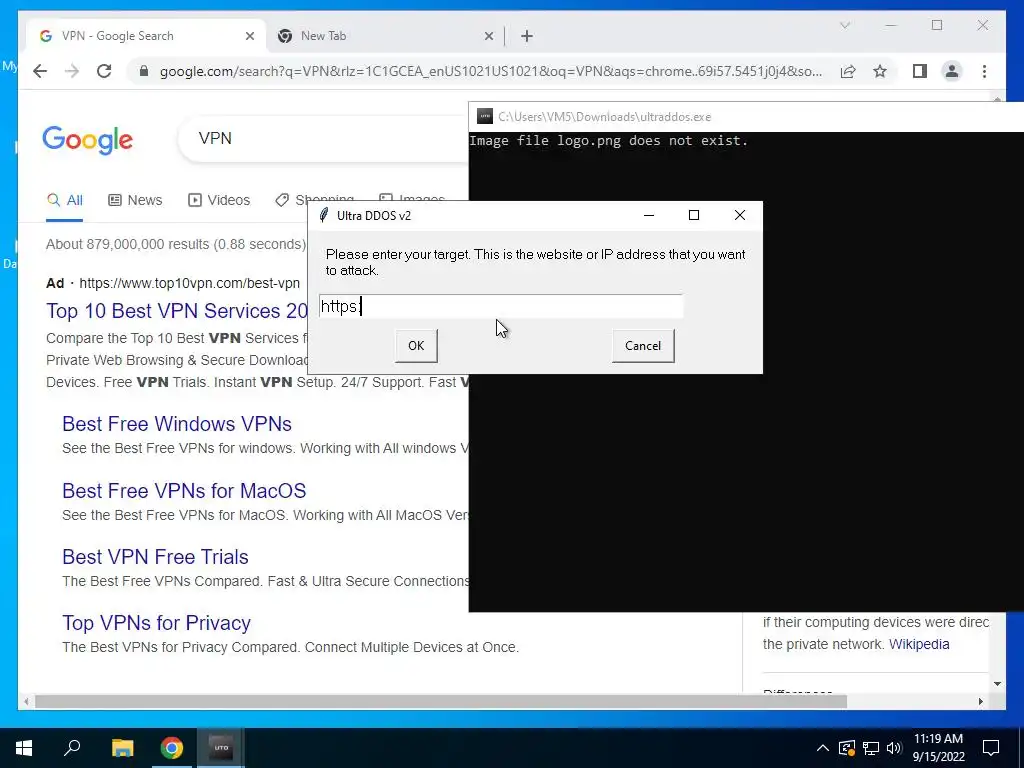Open the volume tray icon
This screenshot has height=768, width=1024.
894,748
